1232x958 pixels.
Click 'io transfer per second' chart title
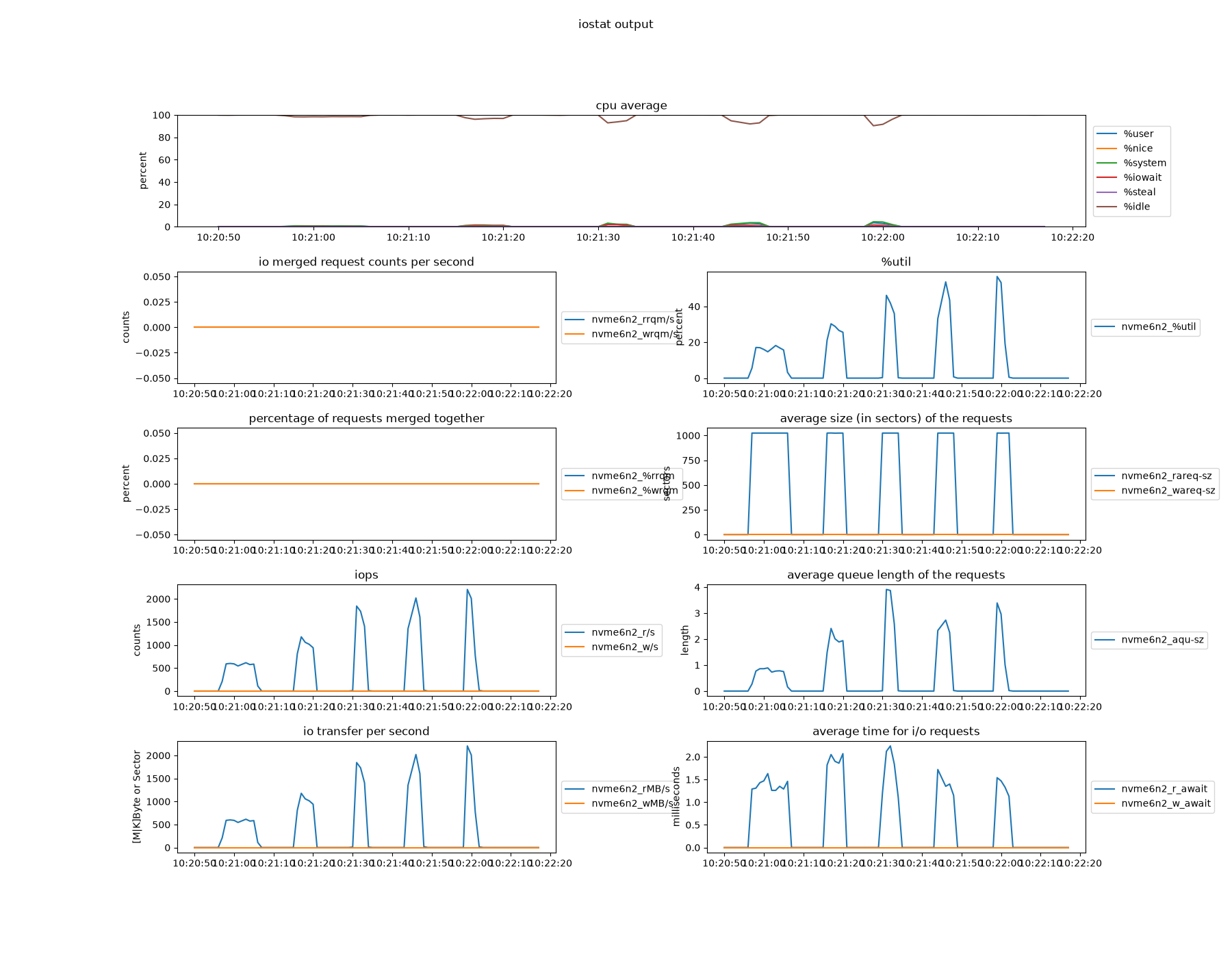tap(366, 732)
